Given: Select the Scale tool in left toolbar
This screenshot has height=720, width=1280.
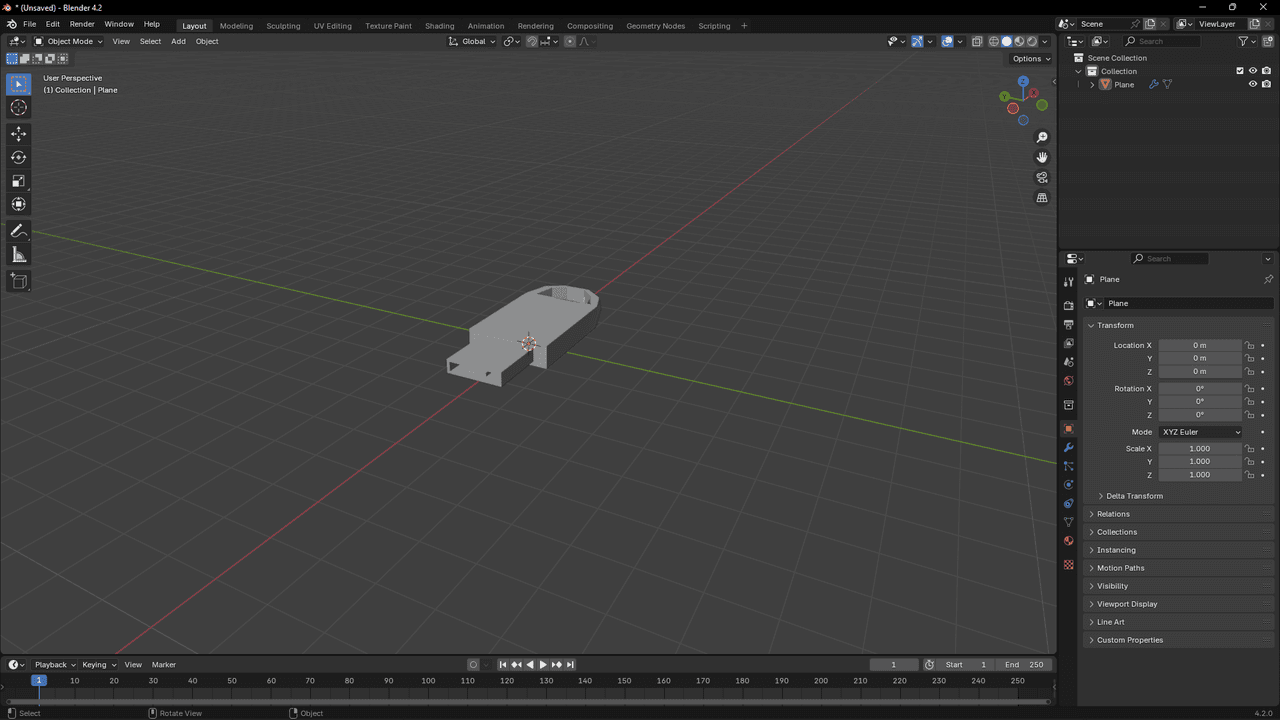Looking at the screenshot, I should [18, 181].
